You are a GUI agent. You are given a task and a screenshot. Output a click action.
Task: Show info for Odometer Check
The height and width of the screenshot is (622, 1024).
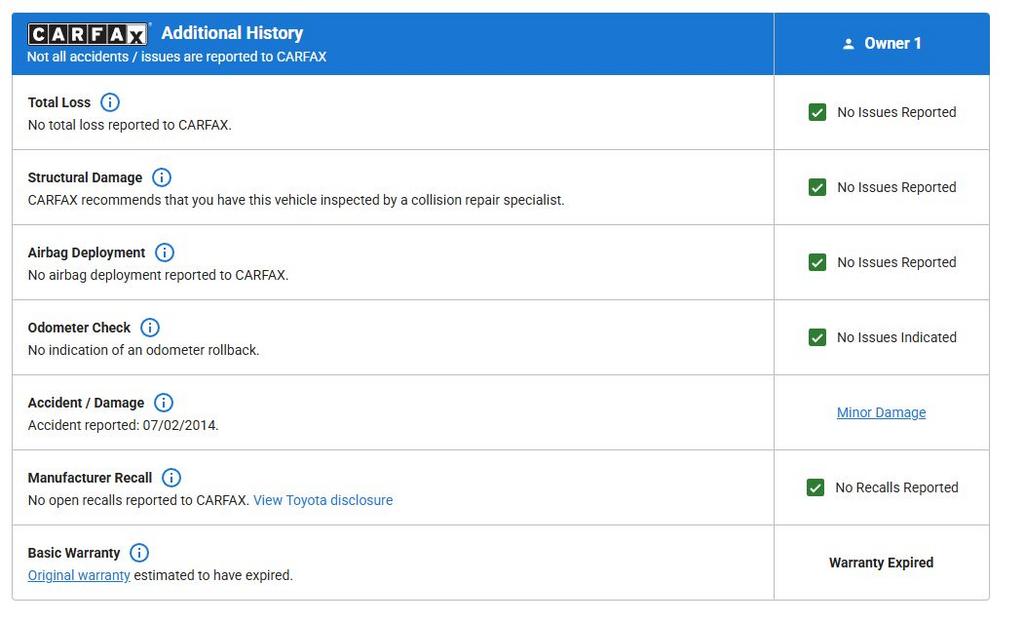(x=150, y=327)
